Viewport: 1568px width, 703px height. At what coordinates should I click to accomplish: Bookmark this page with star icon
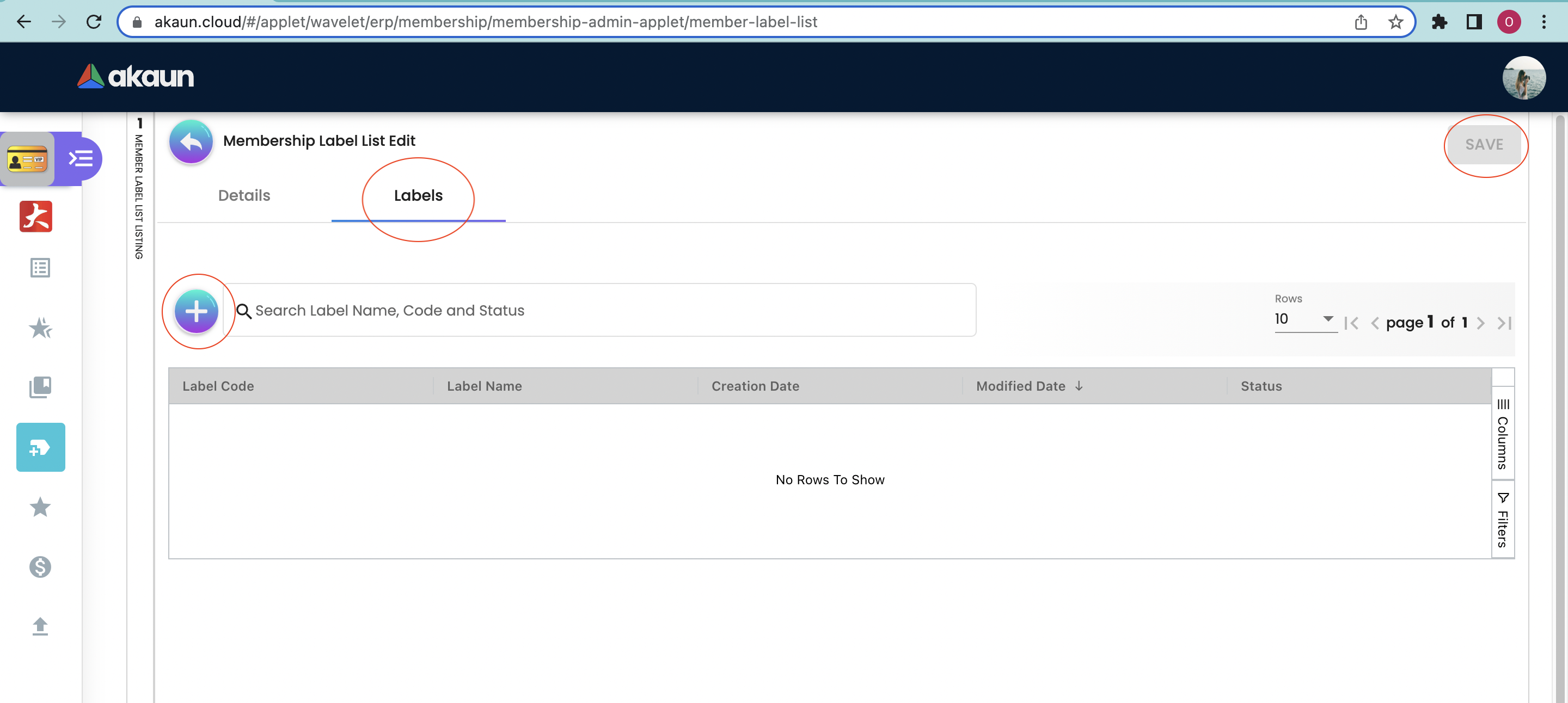point(1395,22)
